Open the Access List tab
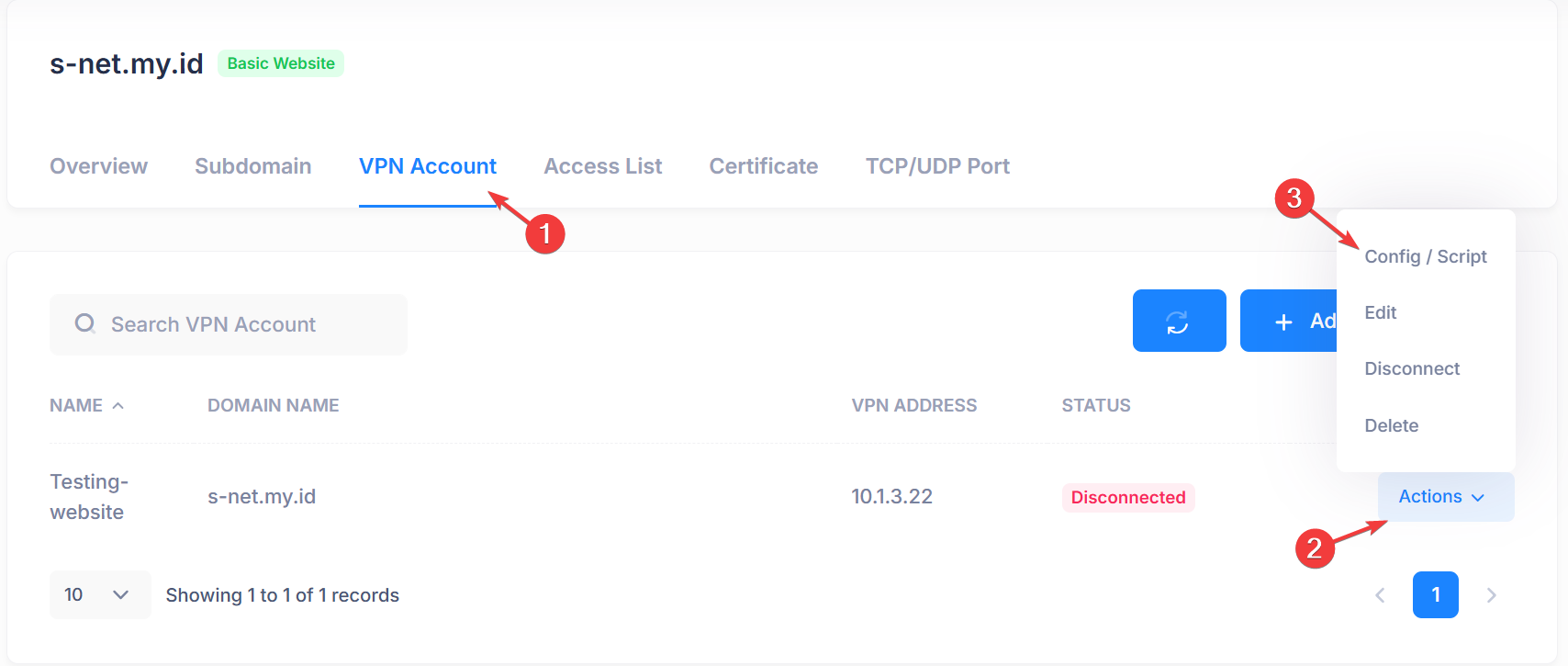The image size is (1568, 666). [x=603, y=166]
